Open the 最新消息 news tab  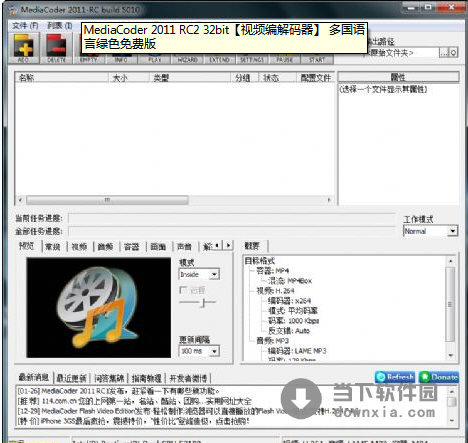tap(34, 377)
